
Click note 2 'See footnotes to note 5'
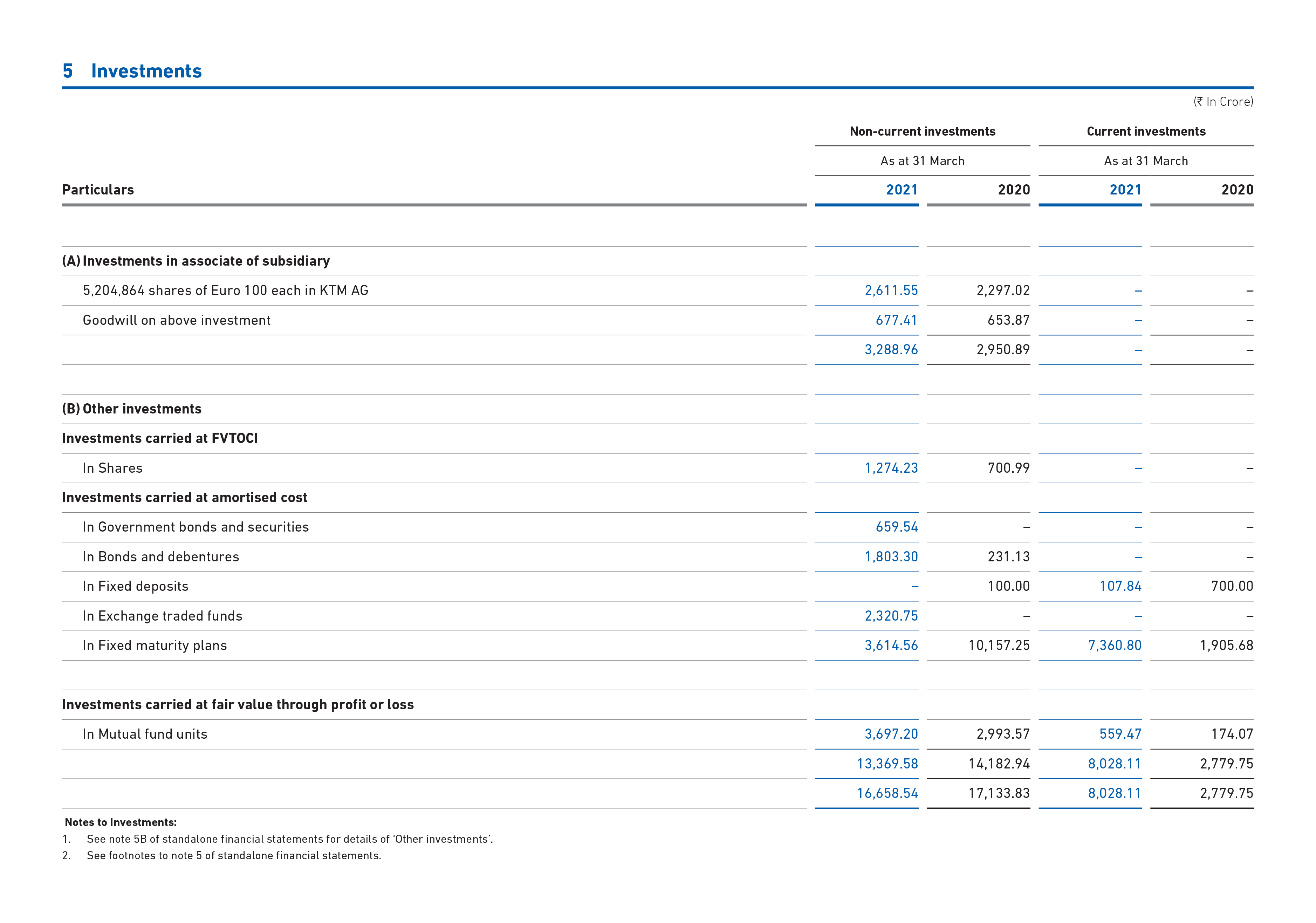(221, 856)
